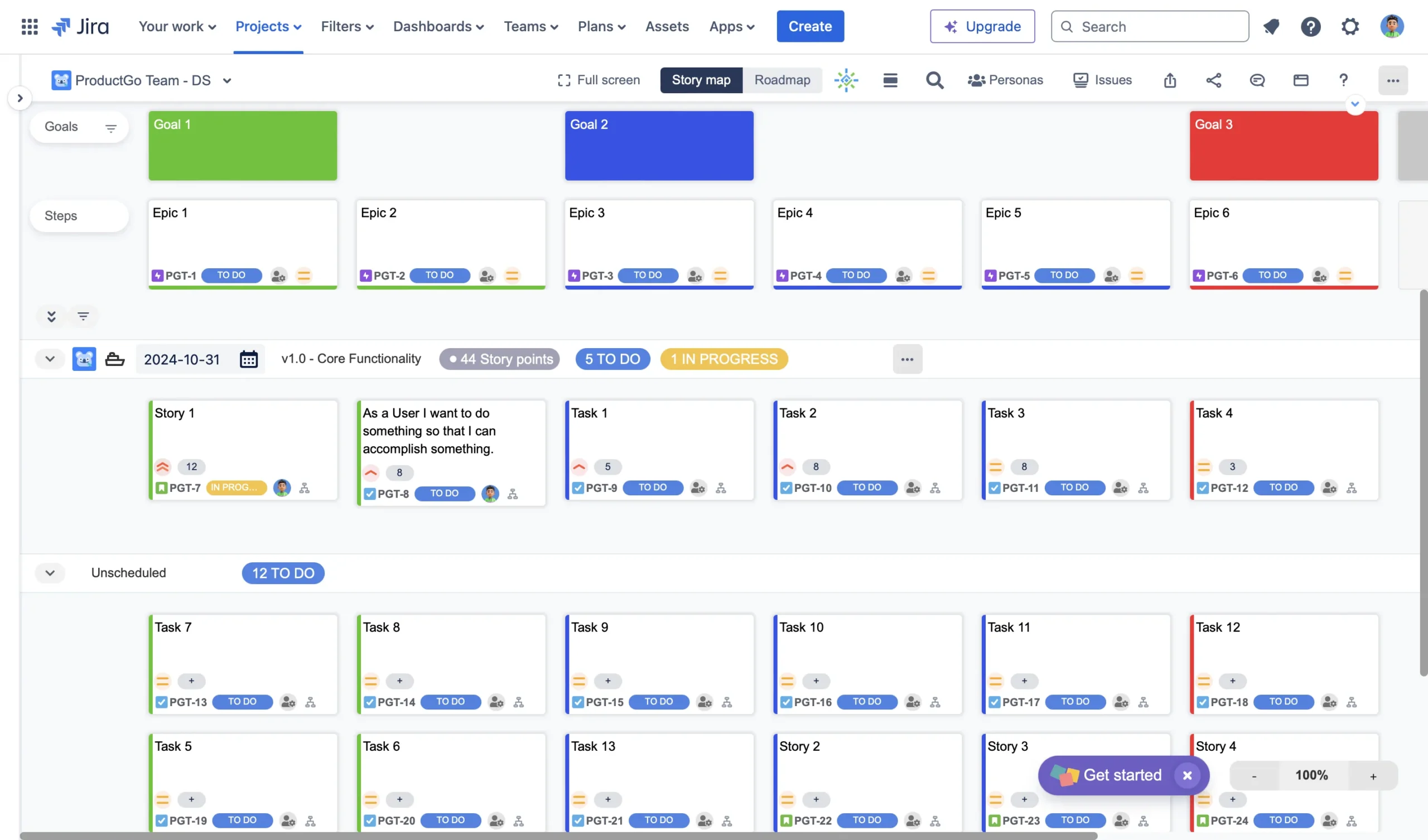
Task: Click the stacked rows view icon
Action: (890, 80)
